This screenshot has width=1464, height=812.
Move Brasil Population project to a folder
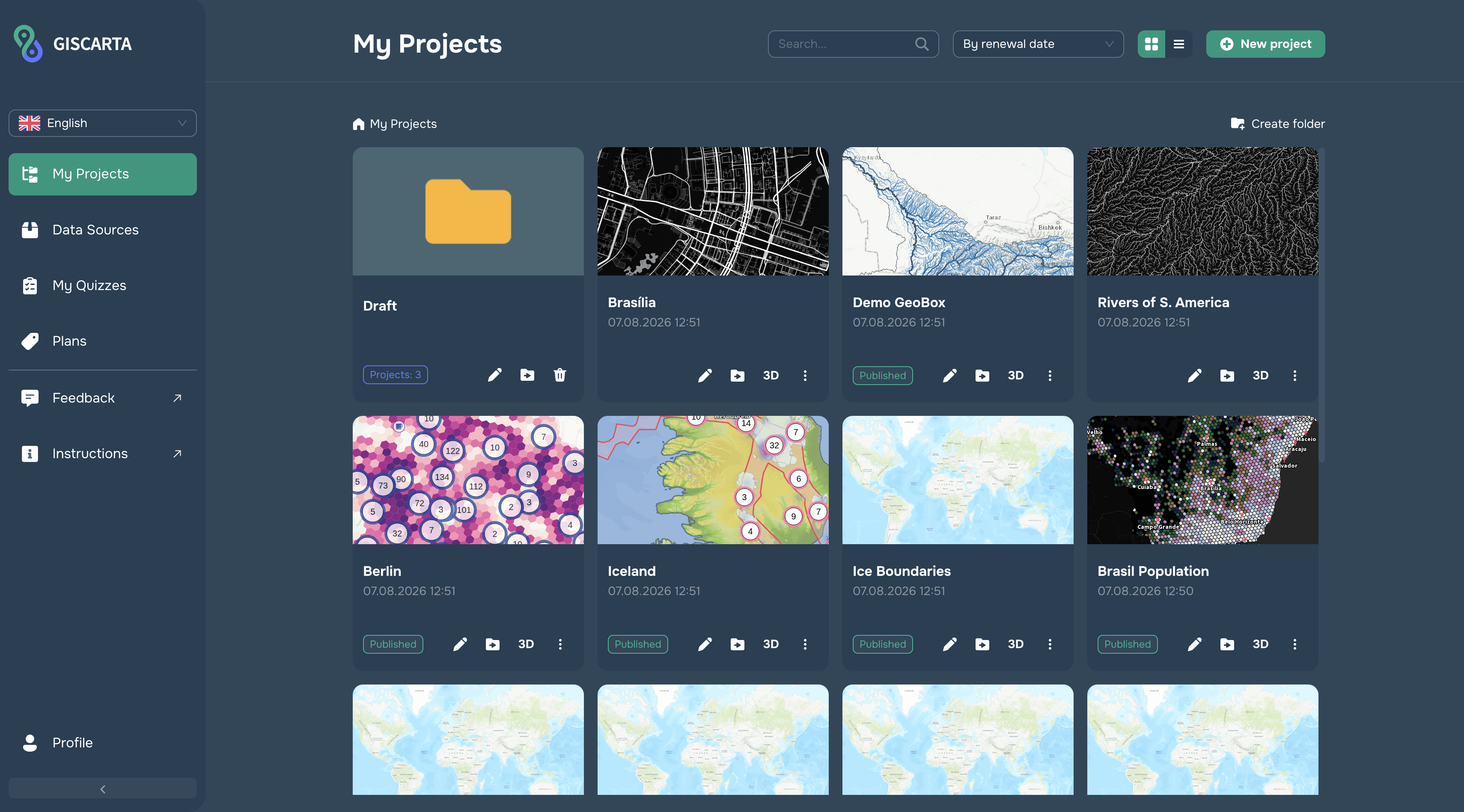[1228, 644]
